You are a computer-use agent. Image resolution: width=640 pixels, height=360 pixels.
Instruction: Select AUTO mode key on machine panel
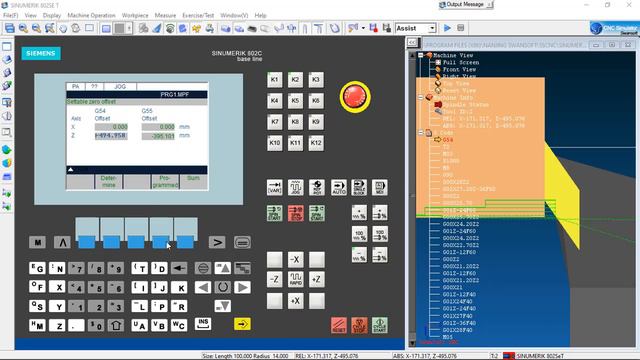(338, 187)
